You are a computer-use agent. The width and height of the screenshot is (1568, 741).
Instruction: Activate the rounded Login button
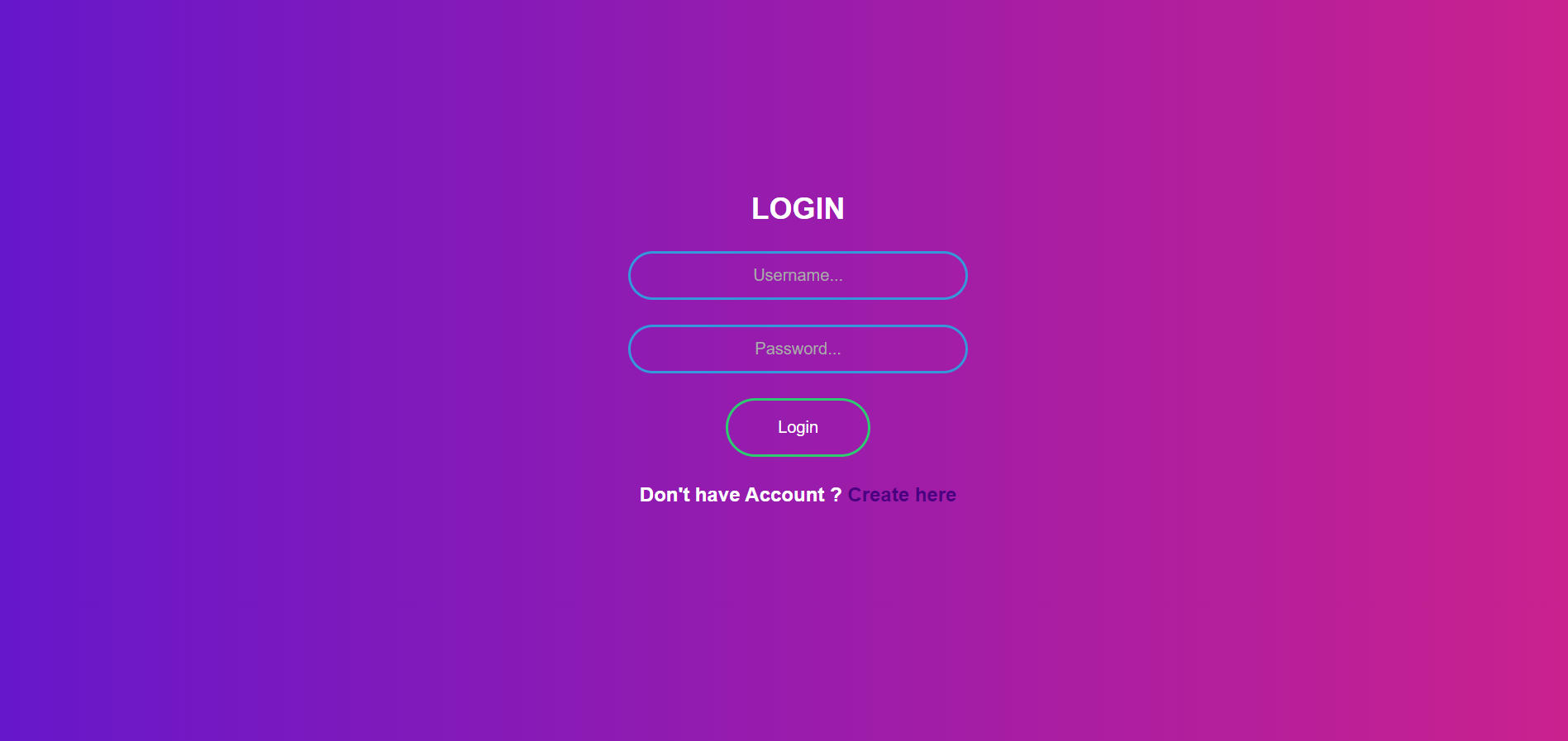[798, 427]
